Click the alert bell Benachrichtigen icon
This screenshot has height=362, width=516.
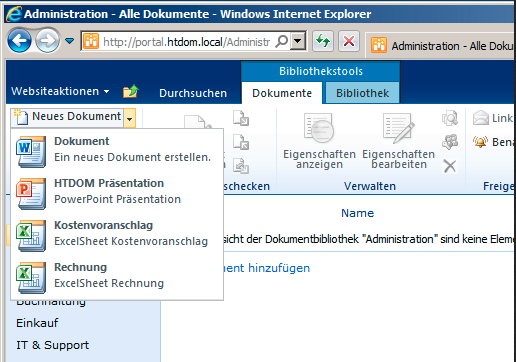481,142
